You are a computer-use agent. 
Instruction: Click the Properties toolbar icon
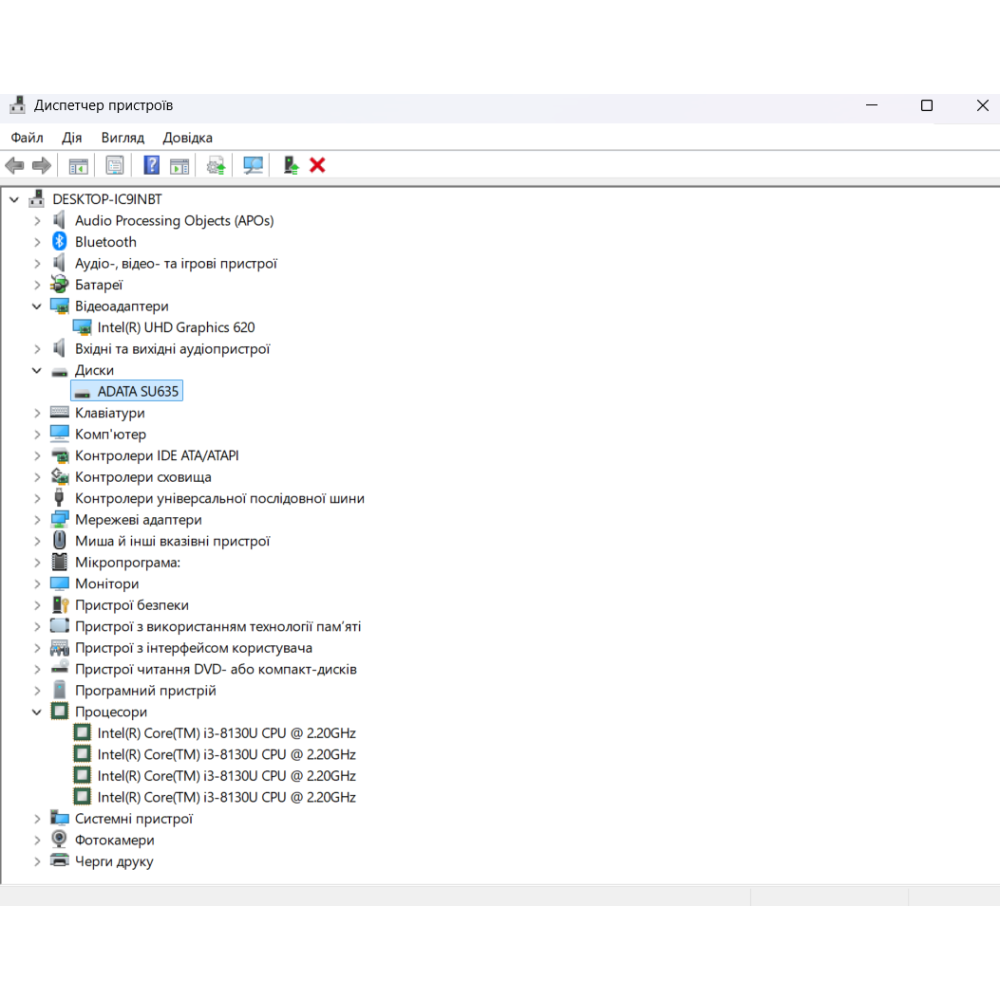[115, 165]
